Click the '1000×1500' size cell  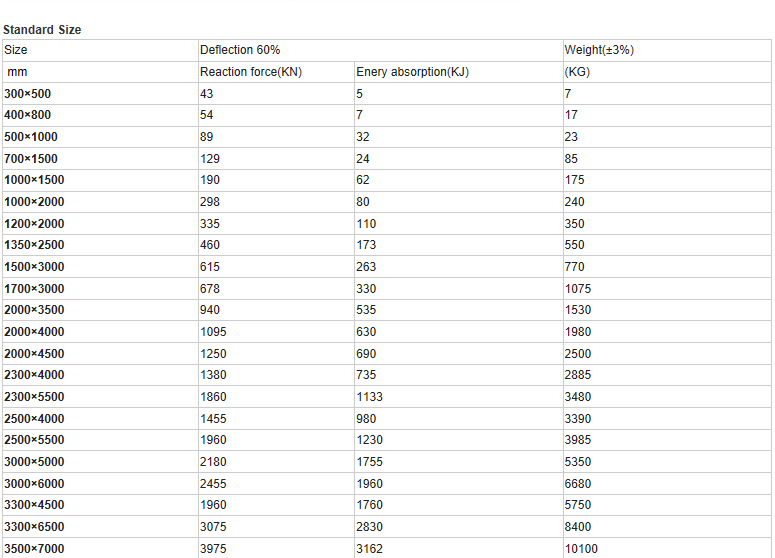(34, 180)
